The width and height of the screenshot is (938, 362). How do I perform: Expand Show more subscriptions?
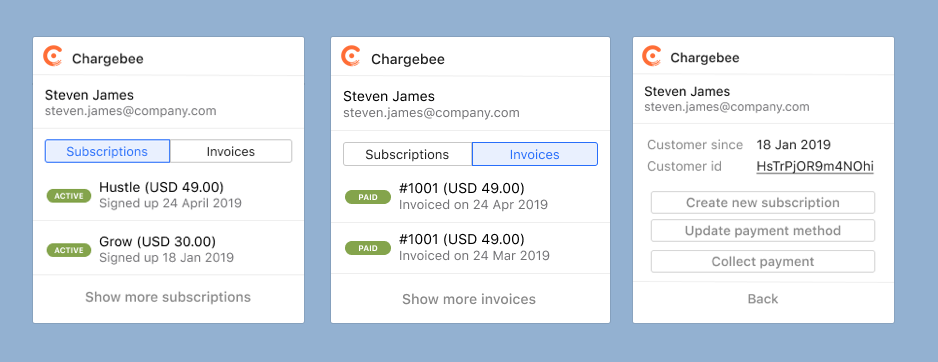[x=168, y=297]
